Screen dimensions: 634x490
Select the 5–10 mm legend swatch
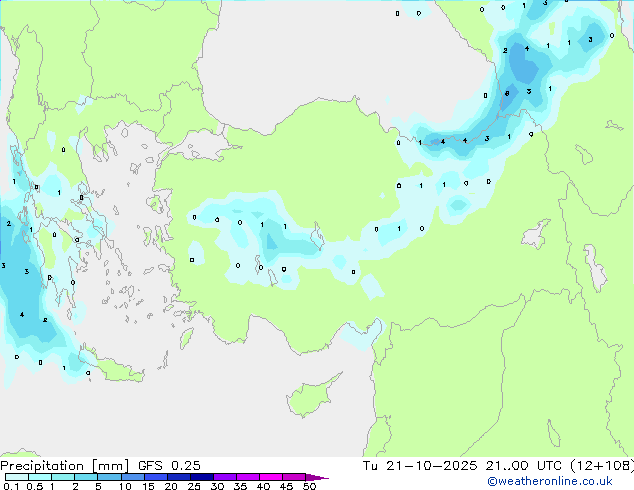pos(109,477)
